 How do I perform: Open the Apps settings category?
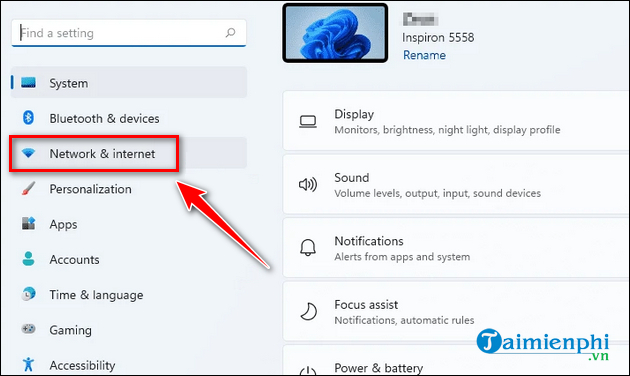[129, 224]
